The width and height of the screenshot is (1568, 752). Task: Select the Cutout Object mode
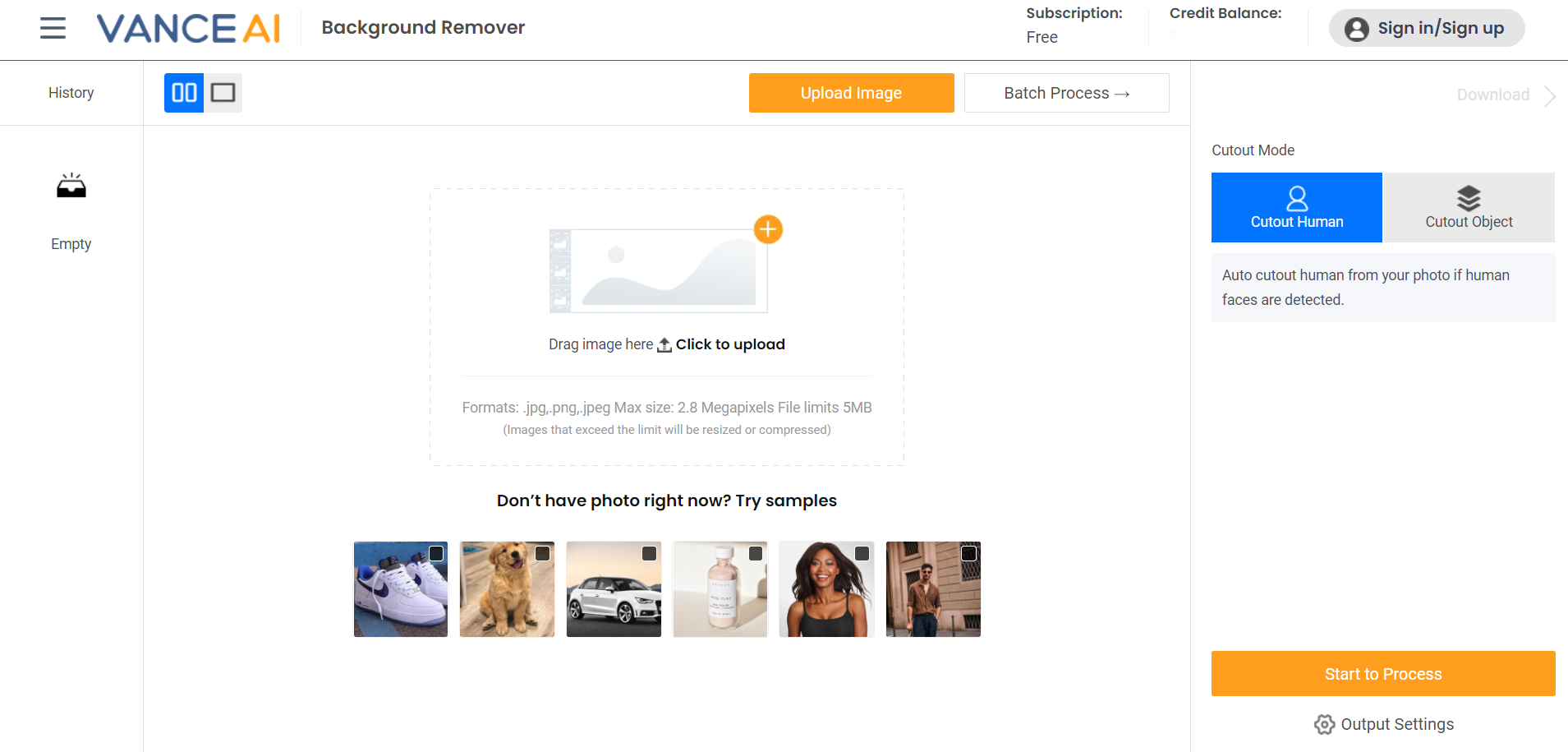(x=1469, y=207)
